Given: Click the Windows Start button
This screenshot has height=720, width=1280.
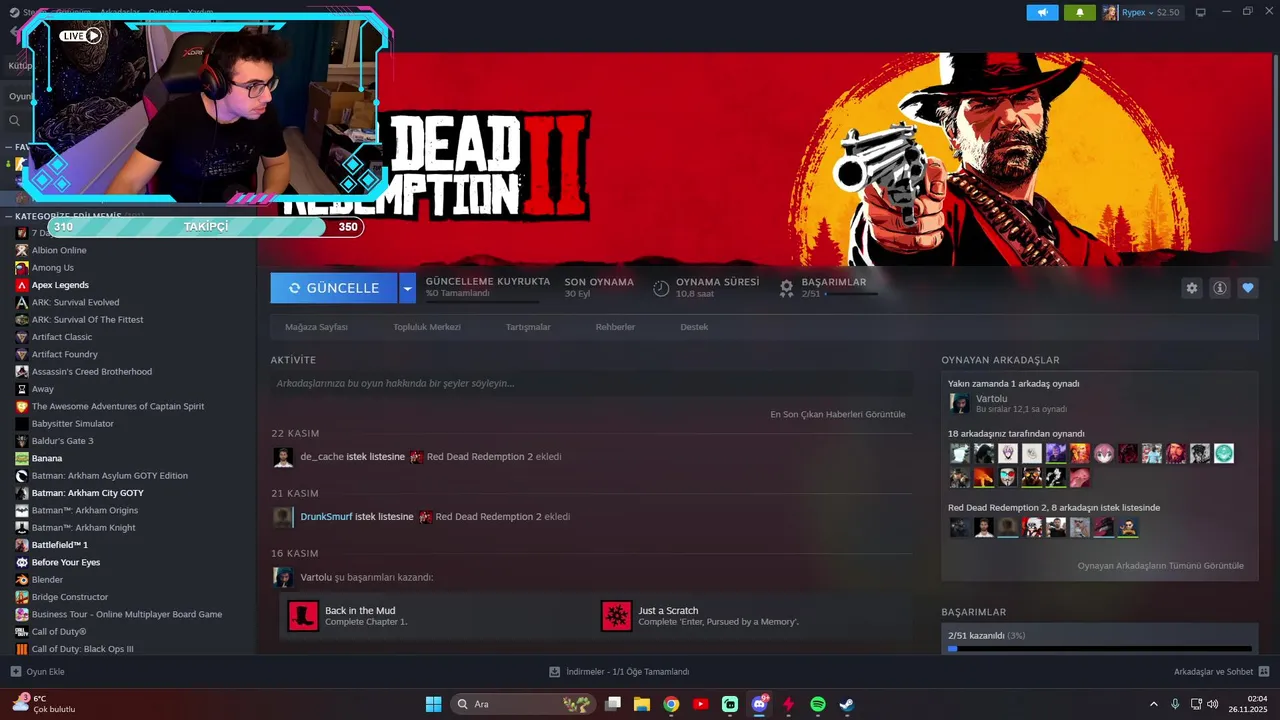Looking at the screenshot, I should coord(433,704).
